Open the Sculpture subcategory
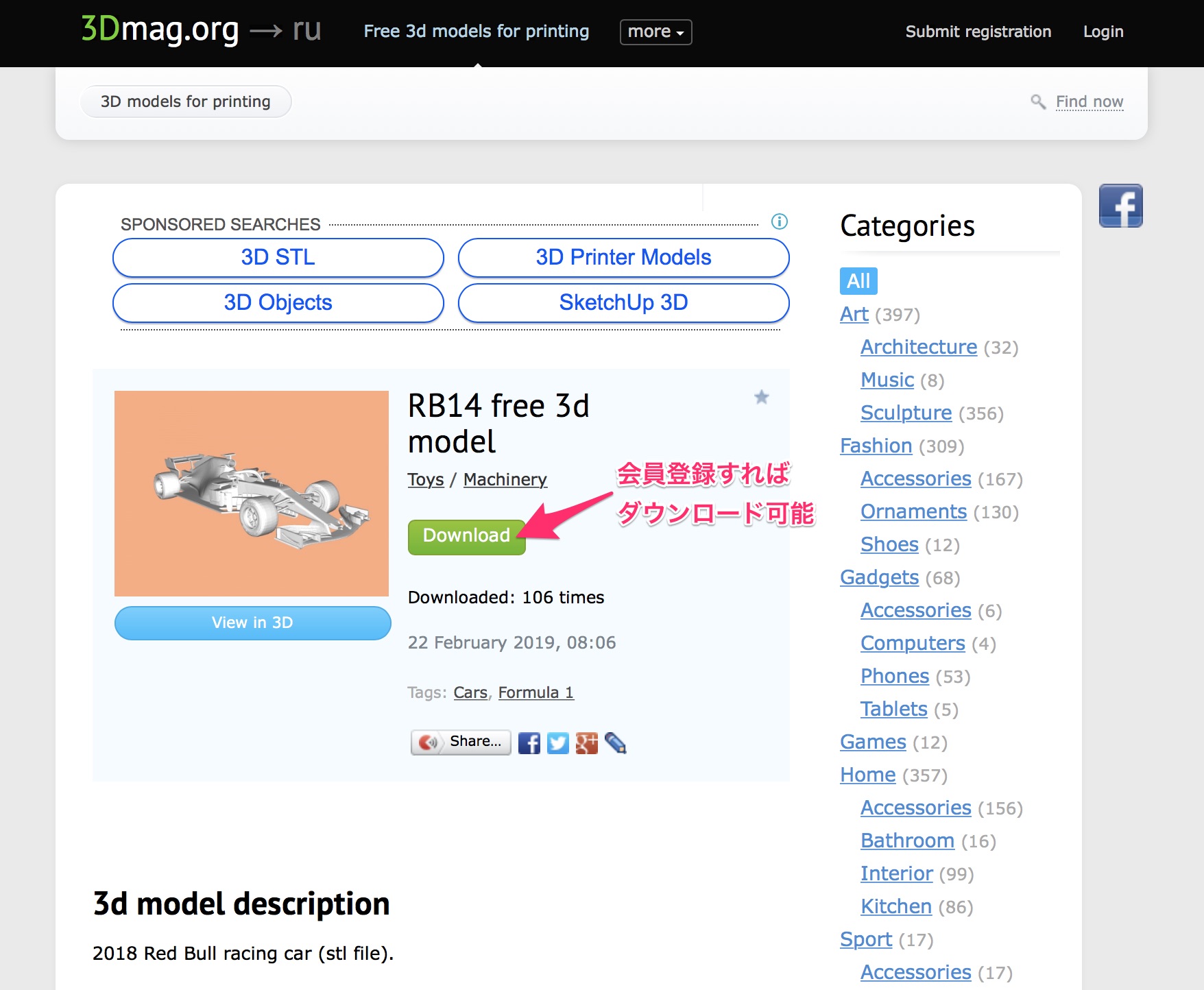1204x990 pixels. pos(906,413)
